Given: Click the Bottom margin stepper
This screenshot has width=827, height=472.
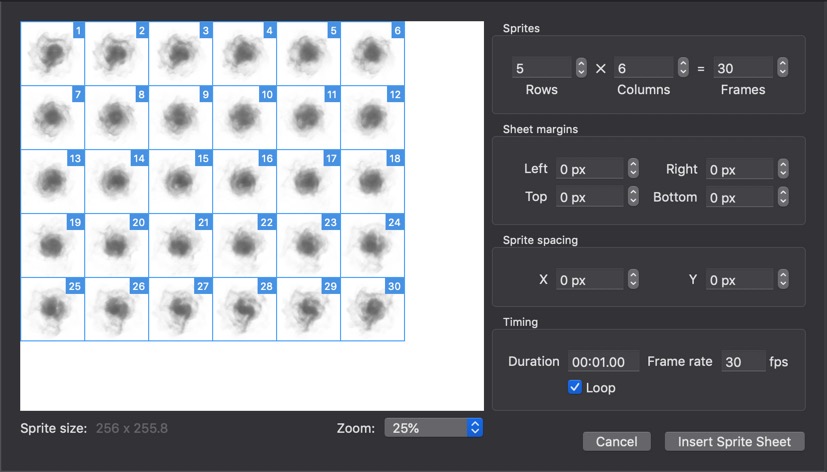Looking at the screenshot, I should tap(782, 197).
